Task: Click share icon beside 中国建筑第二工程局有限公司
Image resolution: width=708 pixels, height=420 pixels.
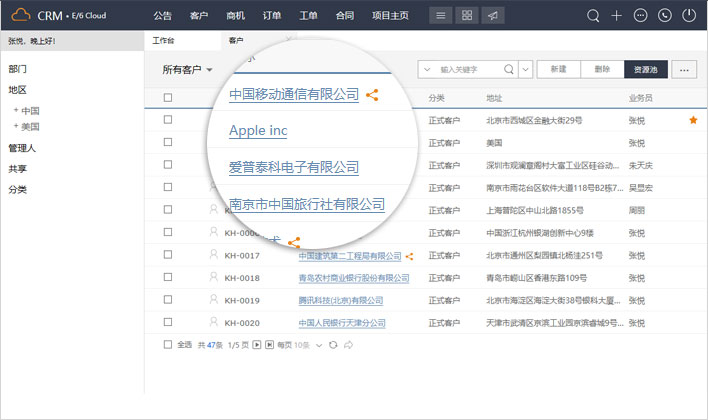Action: [410, 256]
